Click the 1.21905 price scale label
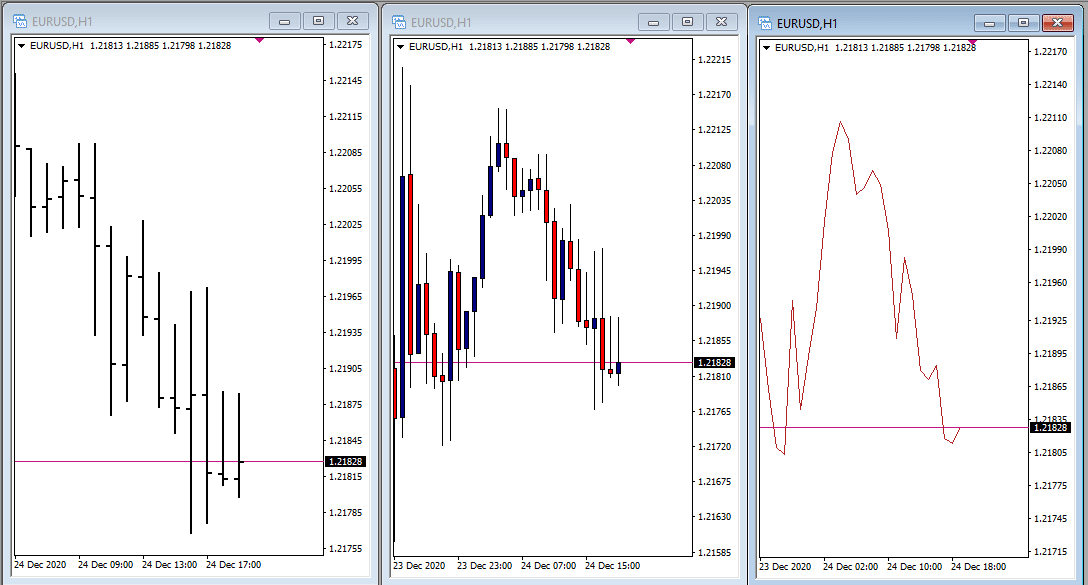The width and height of the screenshot is (1088, 585). click(x=346, y=368)
